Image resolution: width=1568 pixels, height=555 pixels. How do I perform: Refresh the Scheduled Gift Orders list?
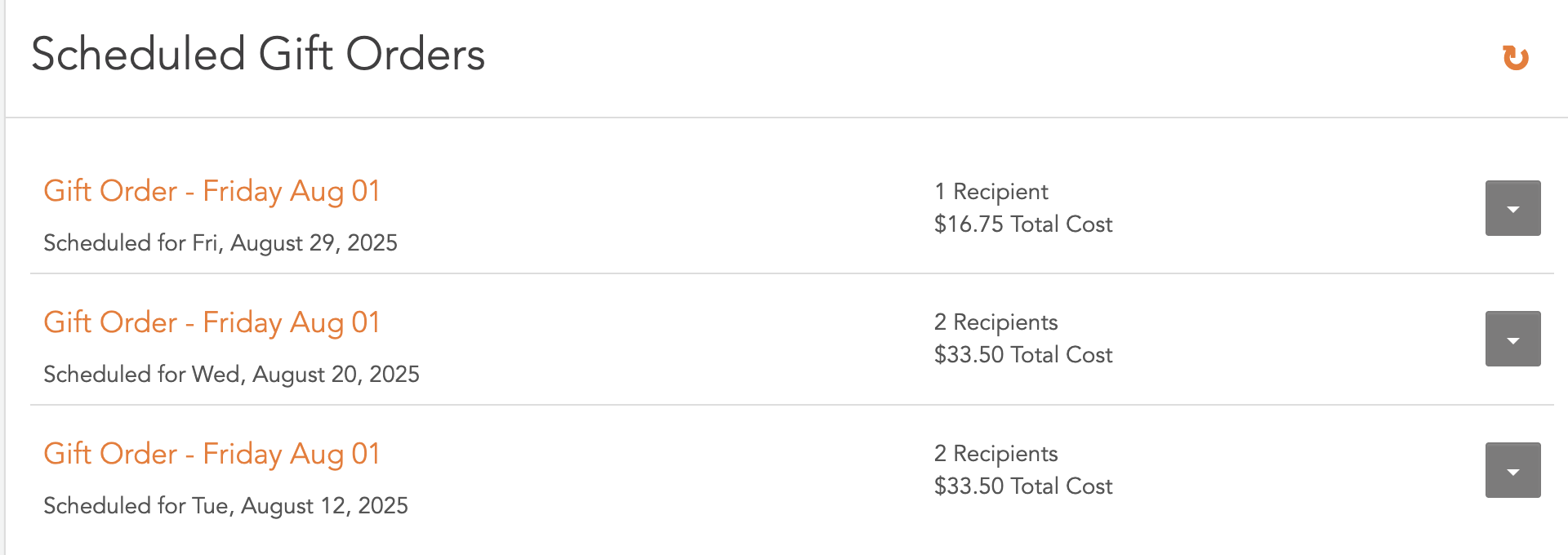tap(1516, 57)
